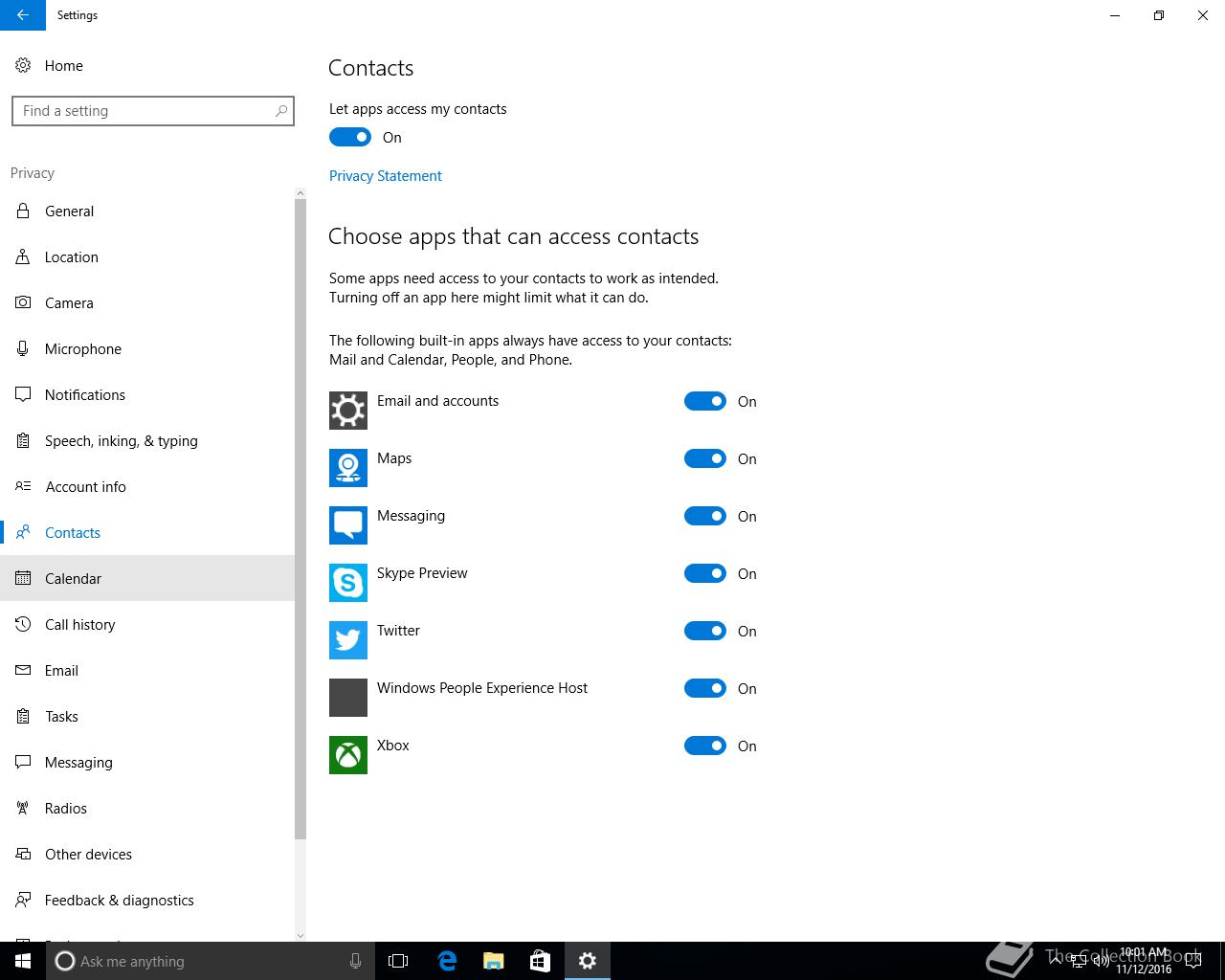The height and width of the screenshot is (980, 1225).
Task: Click the Notifications icon in sidebar
Action: 23,395
